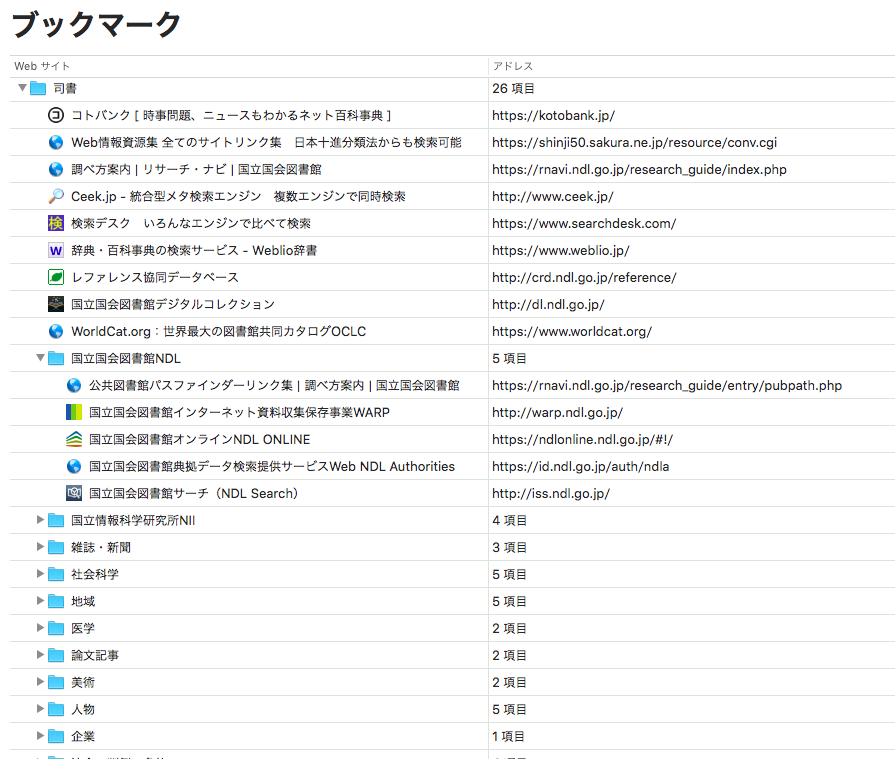Image resolution: width=895 pixels, height=759 pixels.
Task: Open 国立国会図書館オンラインNDL ONLINE bookmark
Action: coord(199,439)
